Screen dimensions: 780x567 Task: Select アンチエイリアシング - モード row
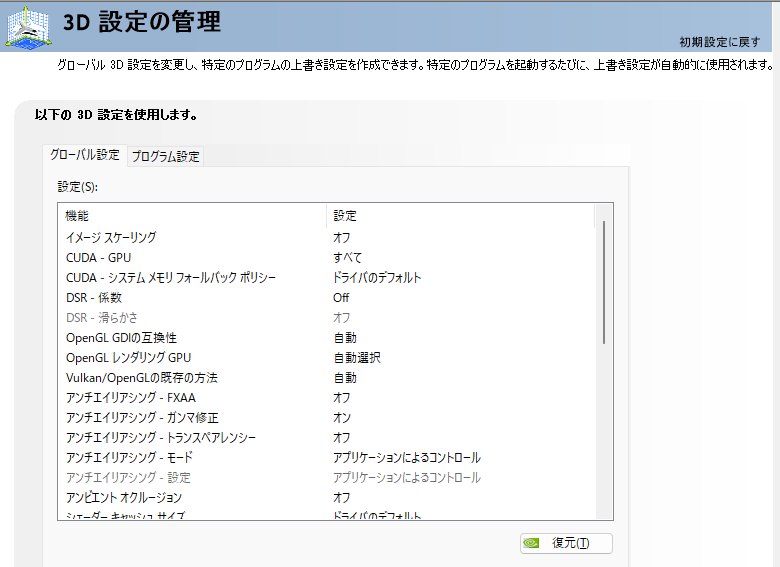point(326,457)
